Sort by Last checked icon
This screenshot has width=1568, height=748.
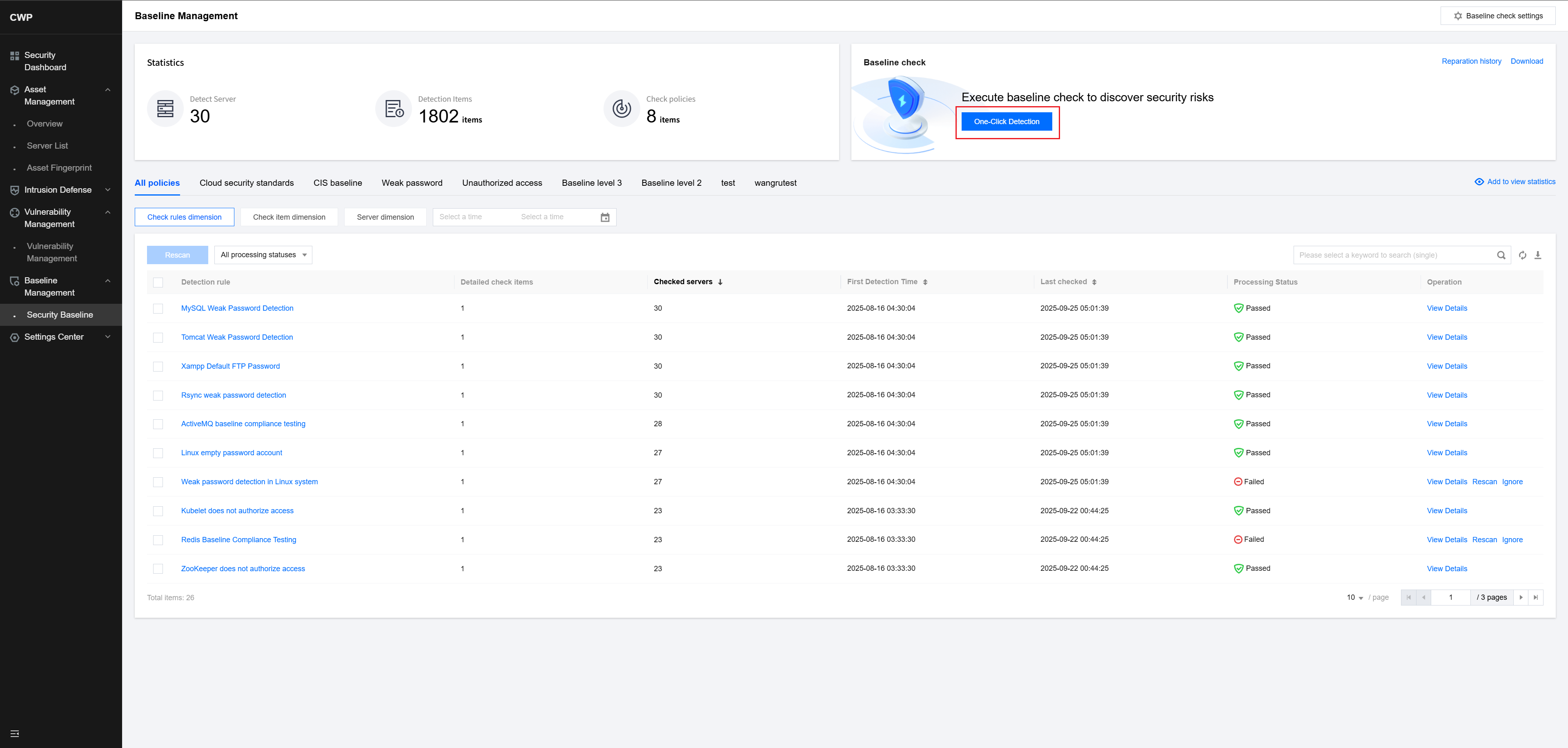[x=1094, y=283]
